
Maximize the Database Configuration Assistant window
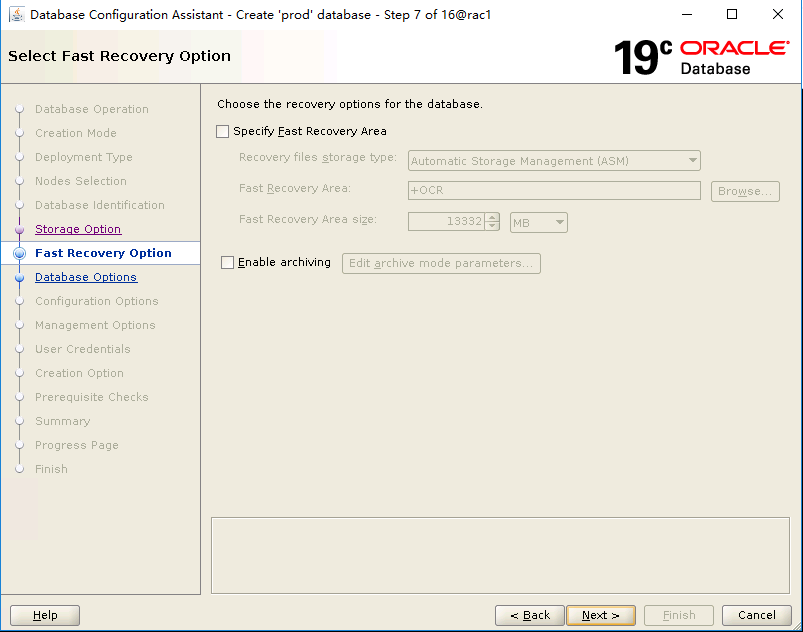[732, 14]
